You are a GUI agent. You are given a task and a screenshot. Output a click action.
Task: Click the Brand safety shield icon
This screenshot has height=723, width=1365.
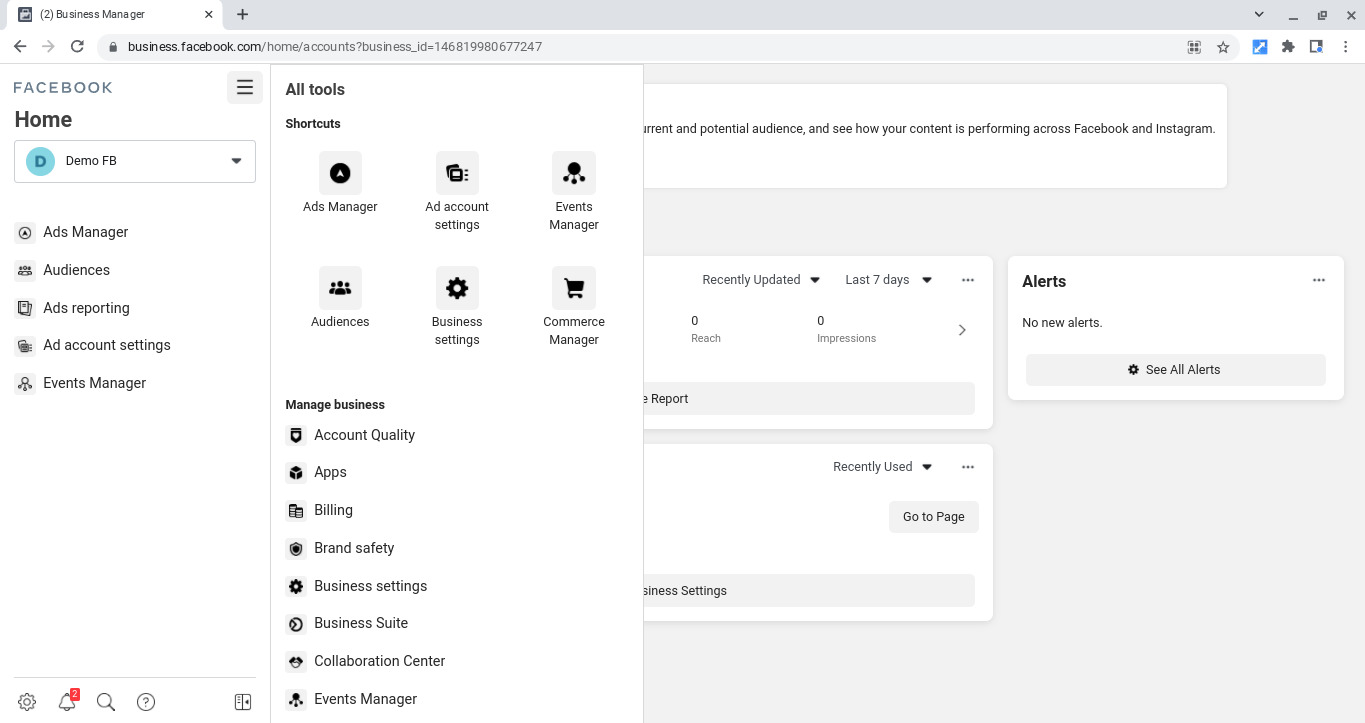(296, 549)
